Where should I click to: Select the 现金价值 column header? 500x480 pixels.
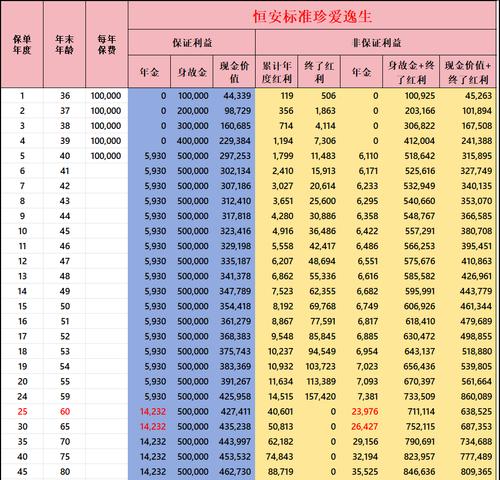pyautogui.click(x=234, y=72)
